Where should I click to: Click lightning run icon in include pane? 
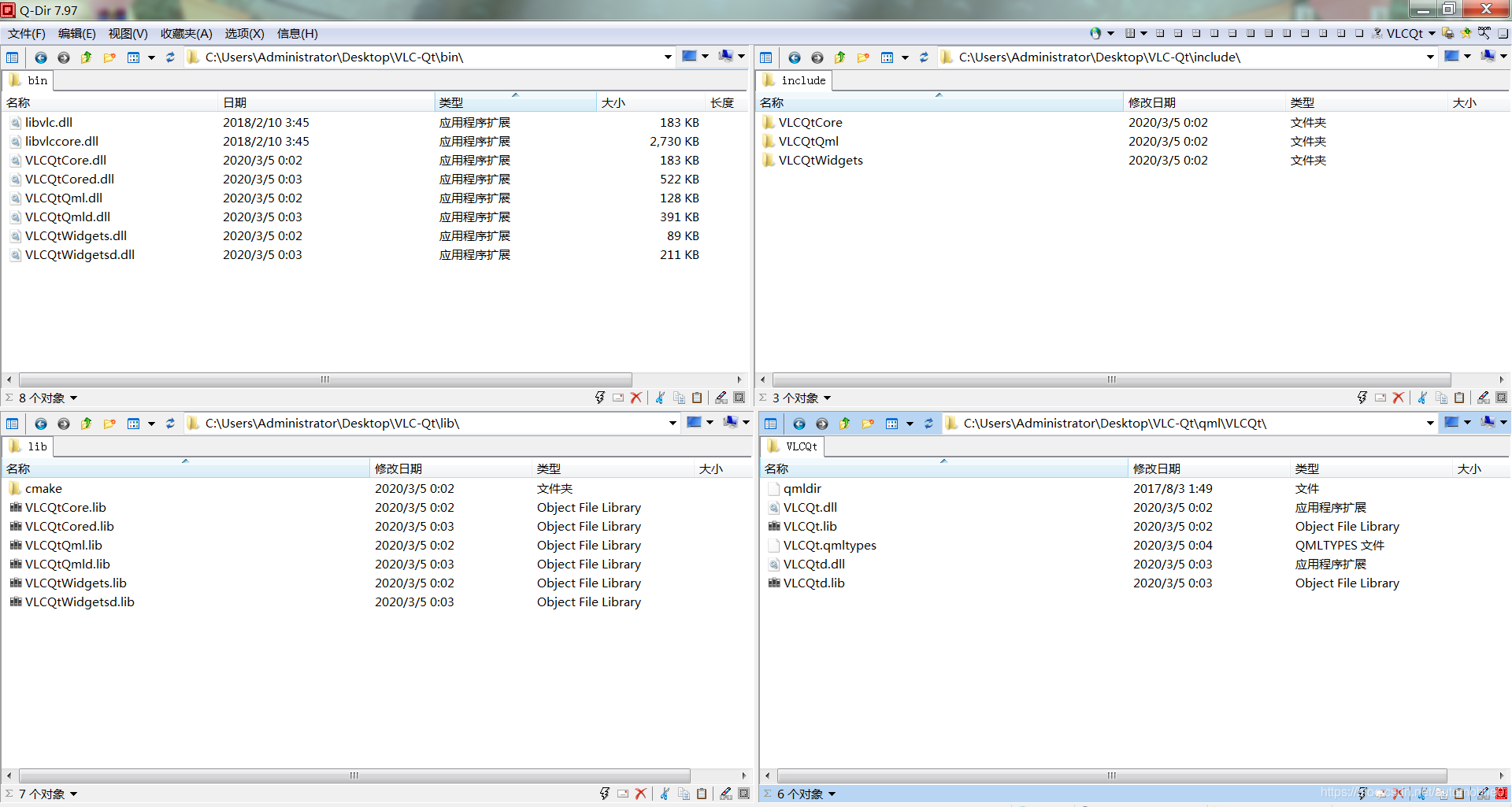tap(1362, 398)
